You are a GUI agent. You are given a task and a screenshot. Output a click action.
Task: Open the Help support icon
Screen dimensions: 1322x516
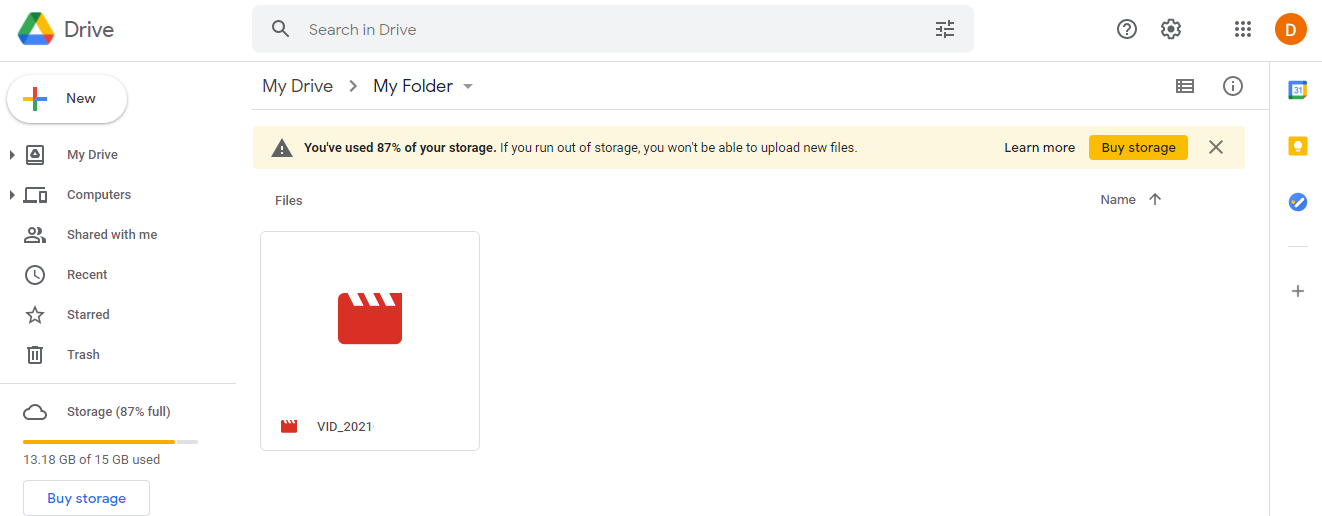(x=1127, y=29)
